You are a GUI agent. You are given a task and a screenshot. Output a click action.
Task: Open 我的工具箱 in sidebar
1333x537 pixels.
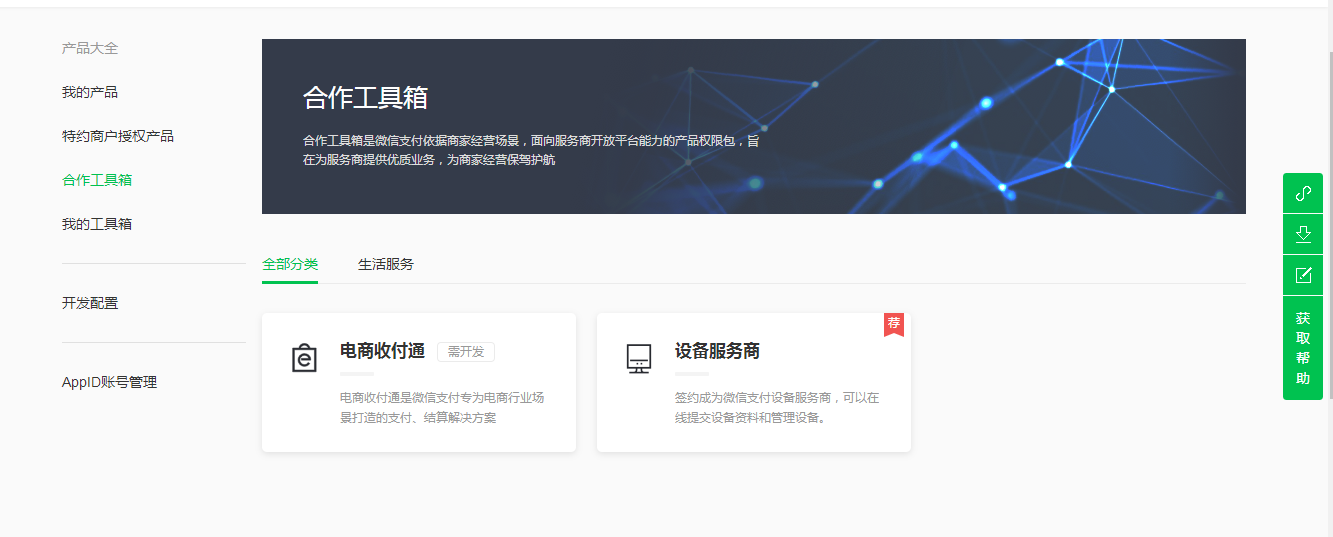(x=97, y=224)
